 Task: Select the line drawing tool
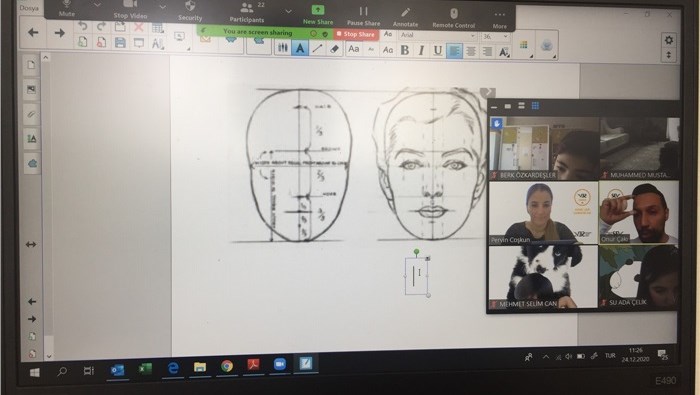tap(317, 49)
